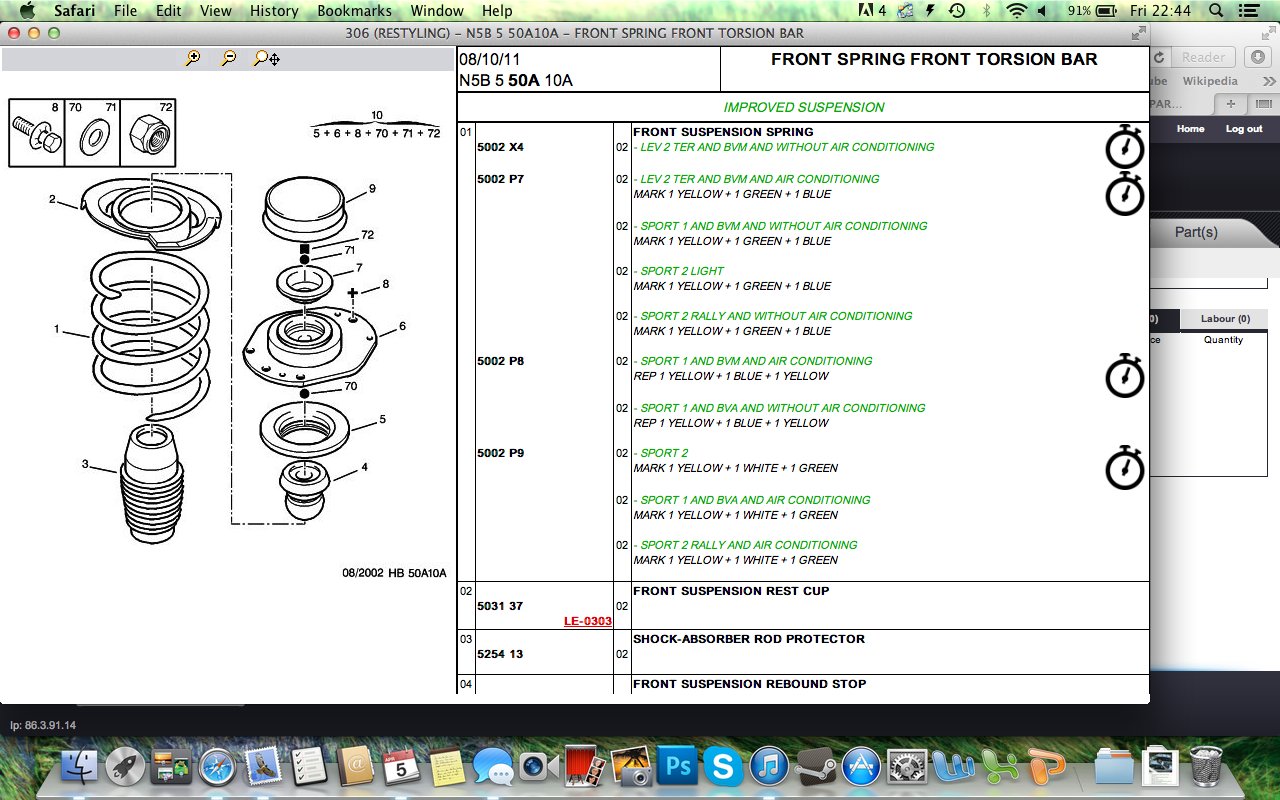This screenshot has width=1280, height=800.
Task: Click the FRONT SUSPENSION REST CUP row title
Action: [731, 591]
